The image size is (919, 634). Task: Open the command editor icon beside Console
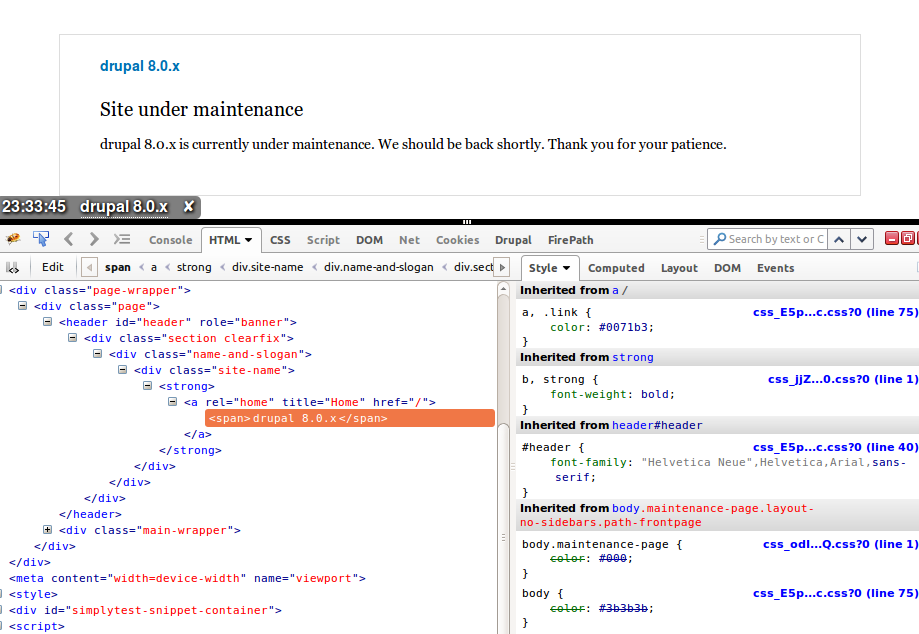[x=122, y=240]
